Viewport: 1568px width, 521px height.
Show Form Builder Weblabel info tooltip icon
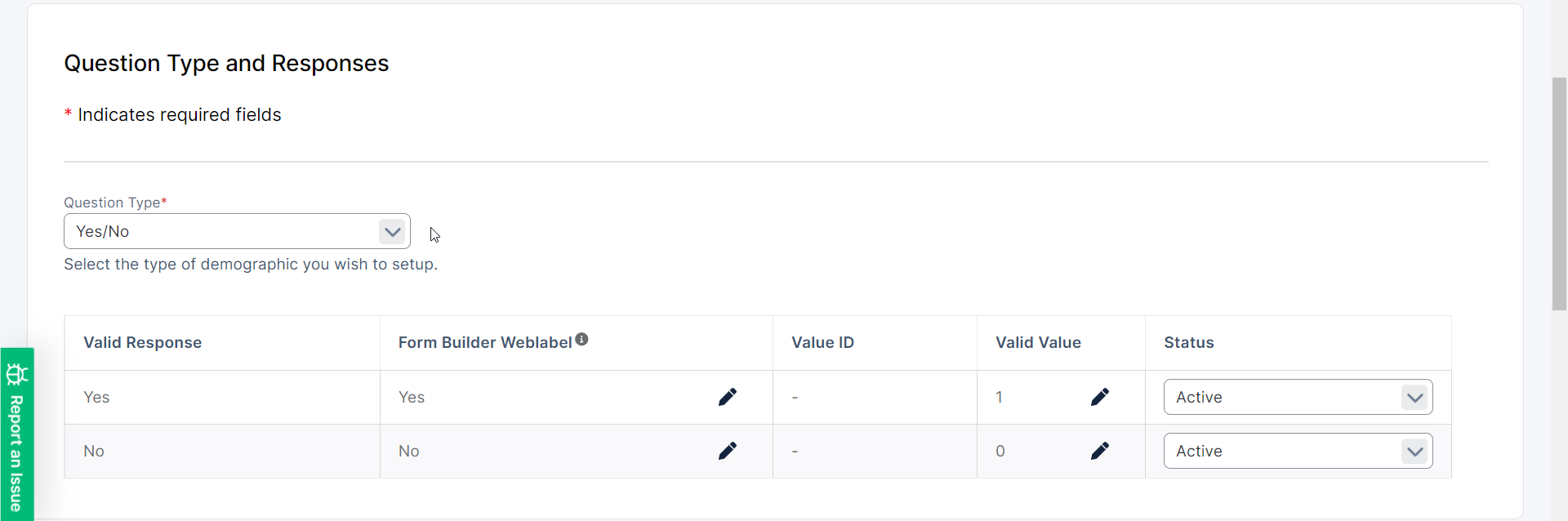pos(581,339)
